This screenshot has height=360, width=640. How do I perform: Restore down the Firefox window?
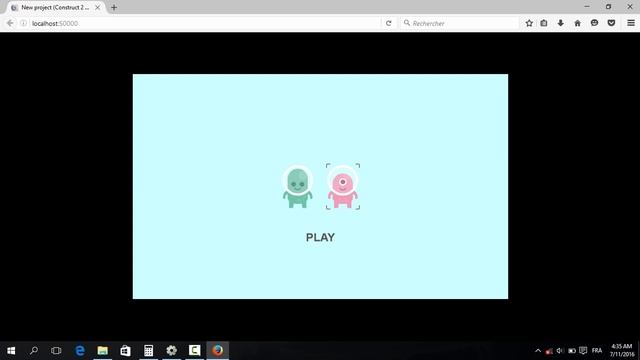608,7
